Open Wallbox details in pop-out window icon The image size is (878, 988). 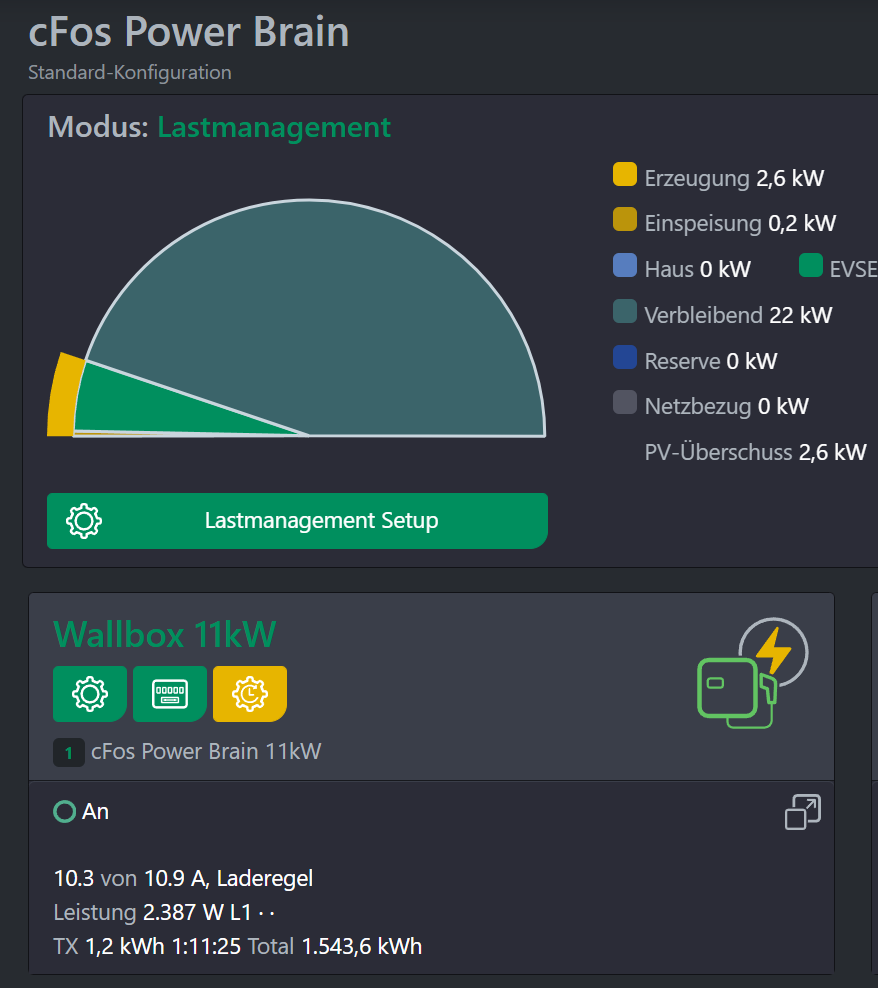point(803,812)
